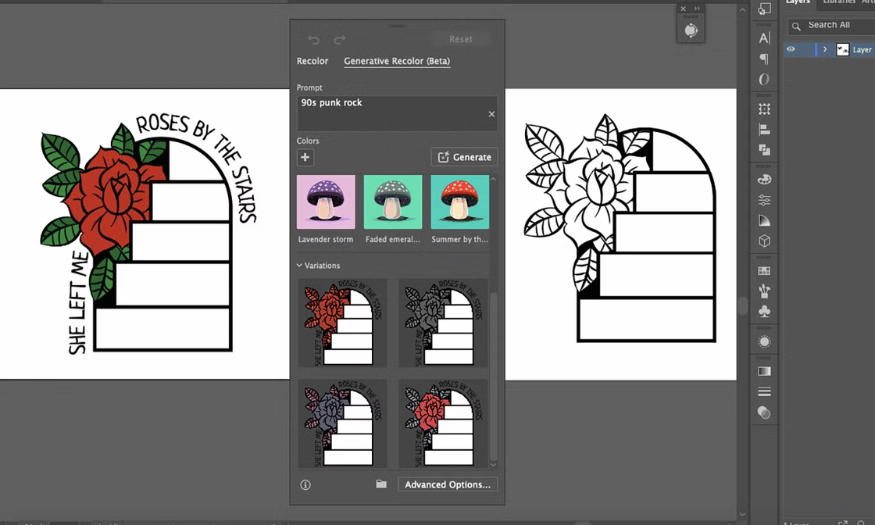Expand the collapsed panel dock arrows
Image resolution: width=875 pixels, height=525 pixels.
tap(697, 8)
